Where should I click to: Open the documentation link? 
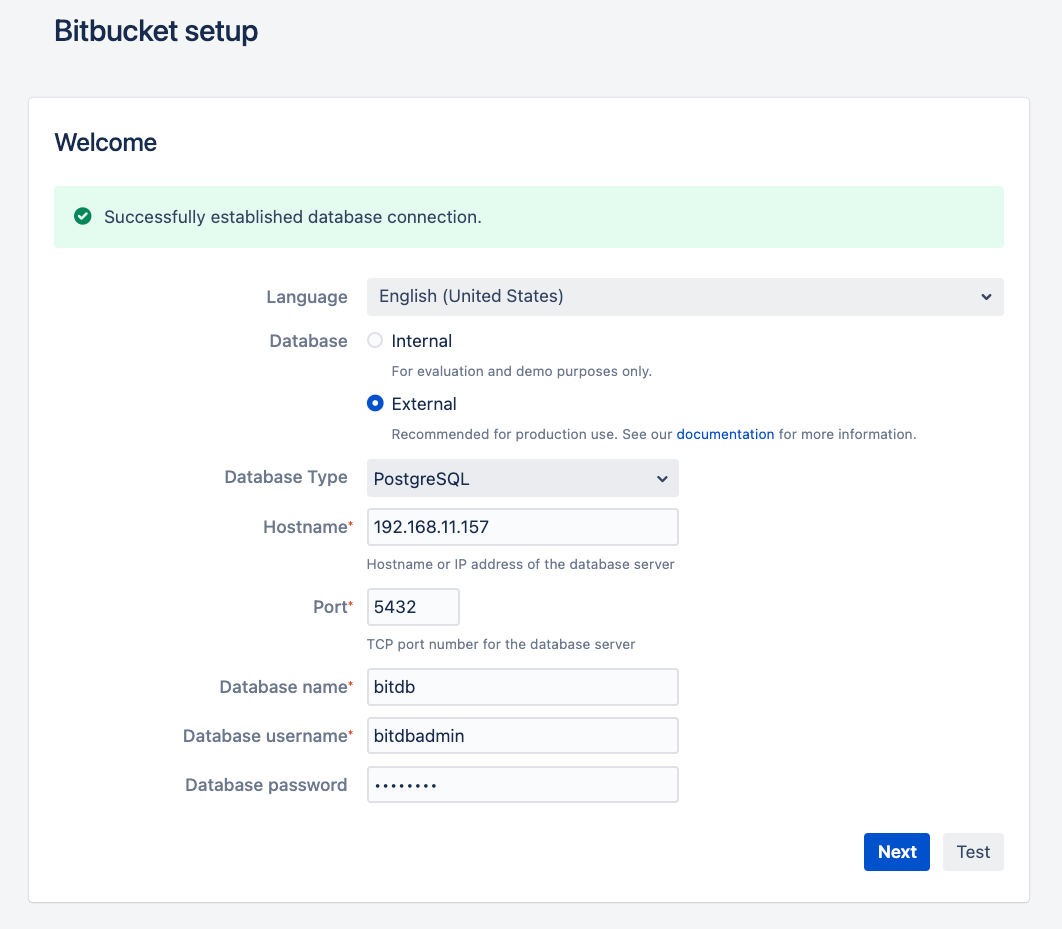pyautogui.click(x=725, y=434)
